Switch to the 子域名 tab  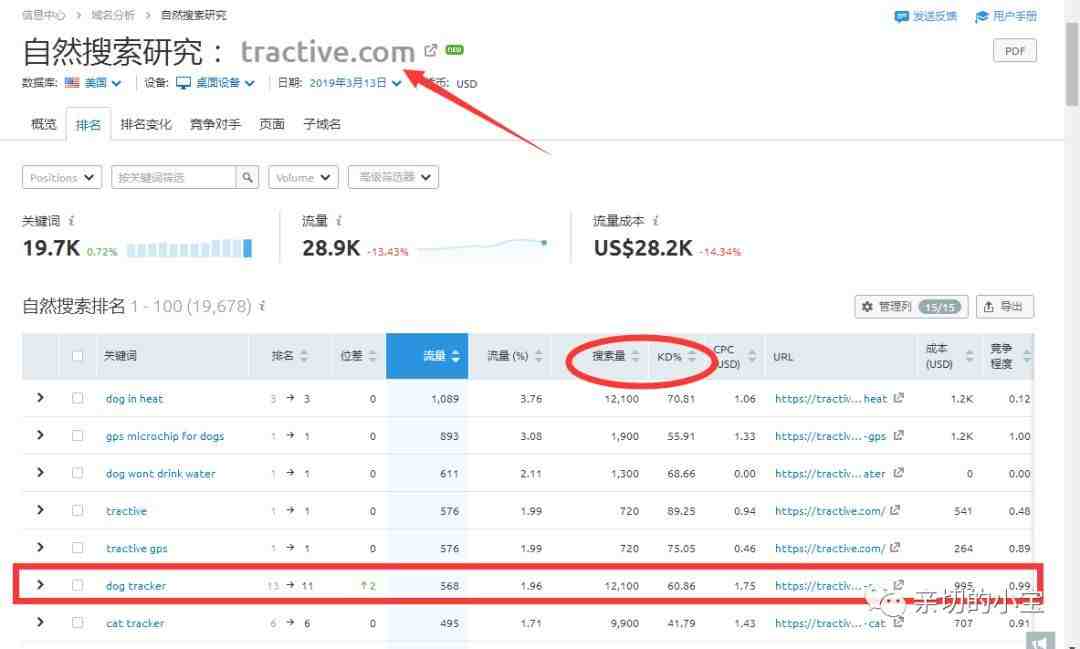pos(322,124)
